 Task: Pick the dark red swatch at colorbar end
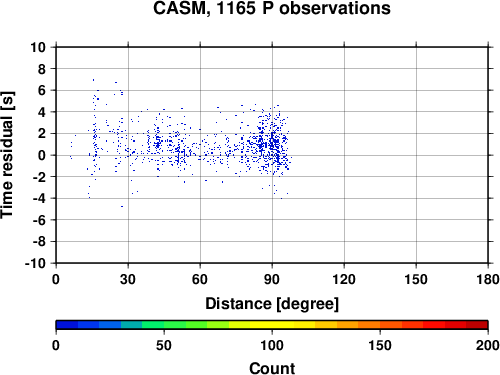pyautogui.click(x=477, y=325)
